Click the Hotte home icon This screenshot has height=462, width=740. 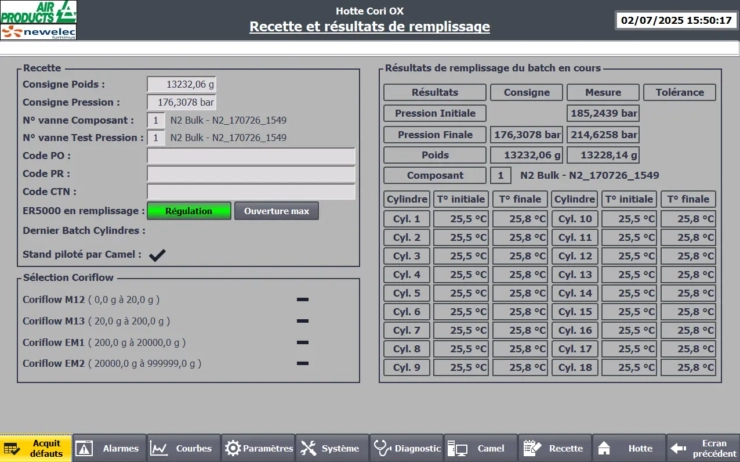pyautogui.click(x=604, y=448)
